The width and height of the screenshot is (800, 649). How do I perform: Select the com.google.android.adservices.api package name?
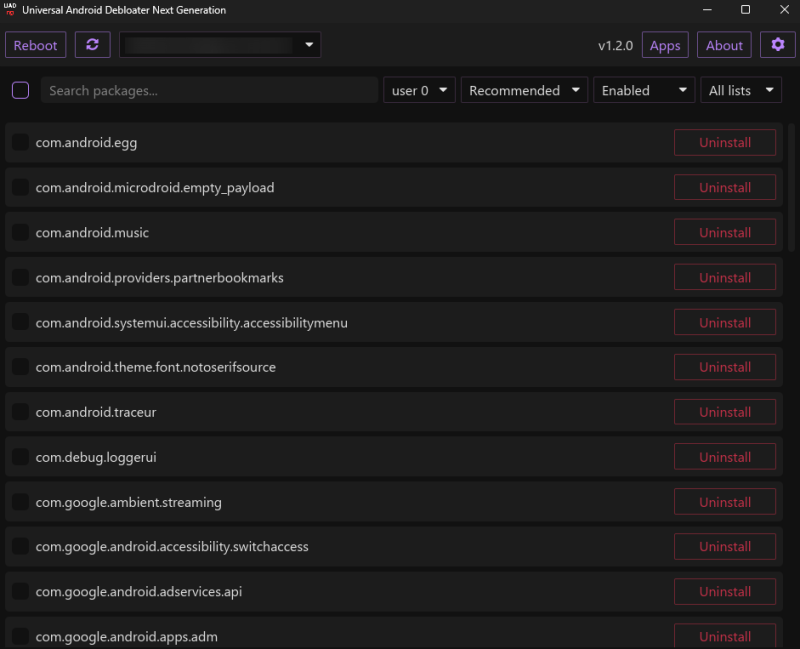click(139, 592)
